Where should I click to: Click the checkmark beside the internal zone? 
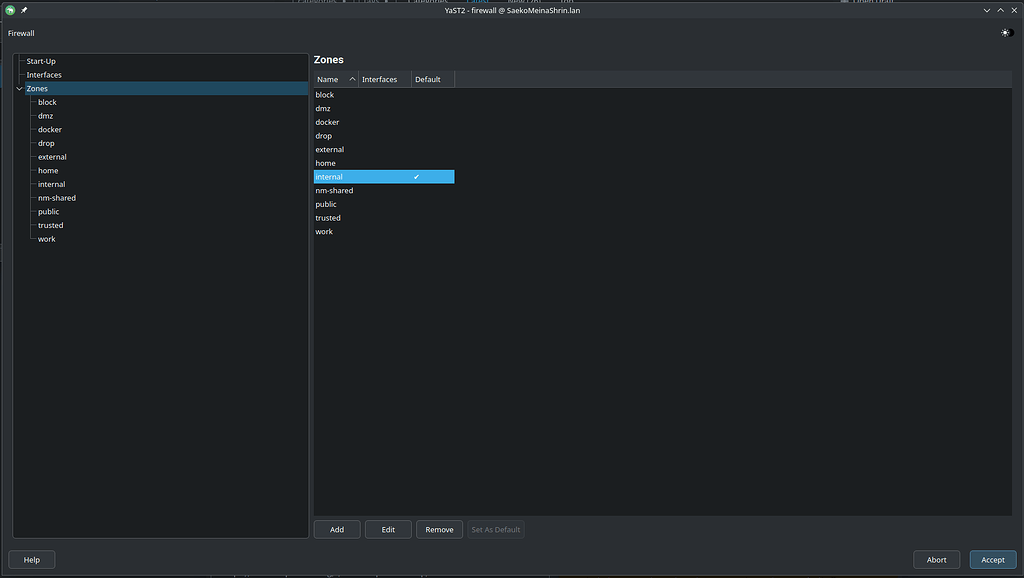pos(417,176)
